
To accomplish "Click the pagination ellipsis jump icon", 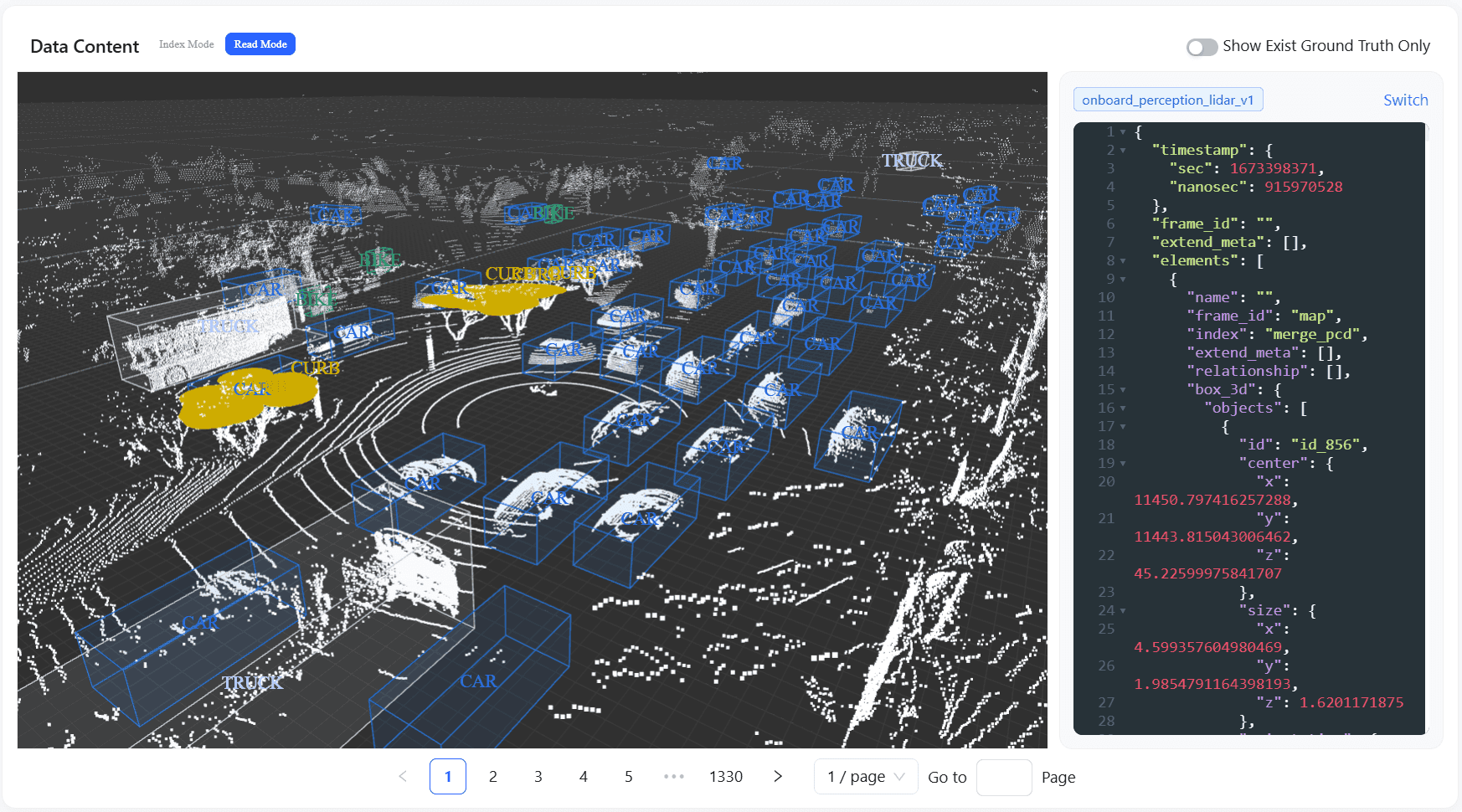I will click(674, 777).
